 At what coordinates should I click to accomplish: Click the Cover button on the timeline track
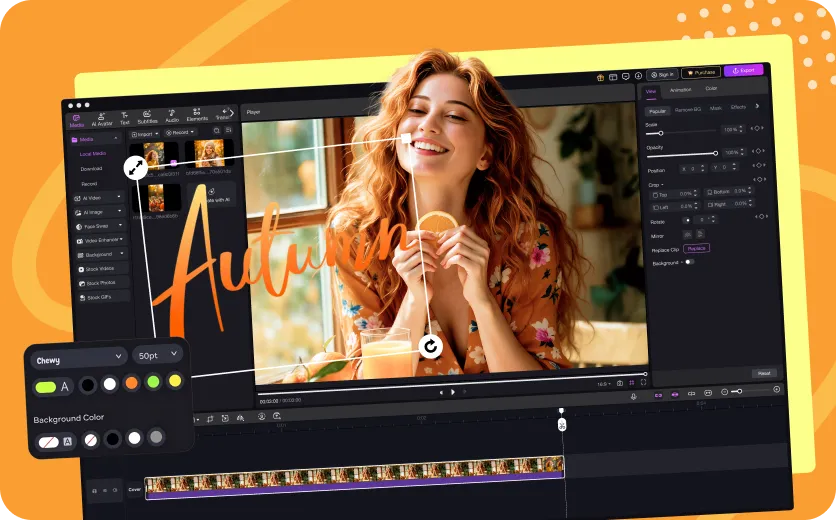(134, 489)
